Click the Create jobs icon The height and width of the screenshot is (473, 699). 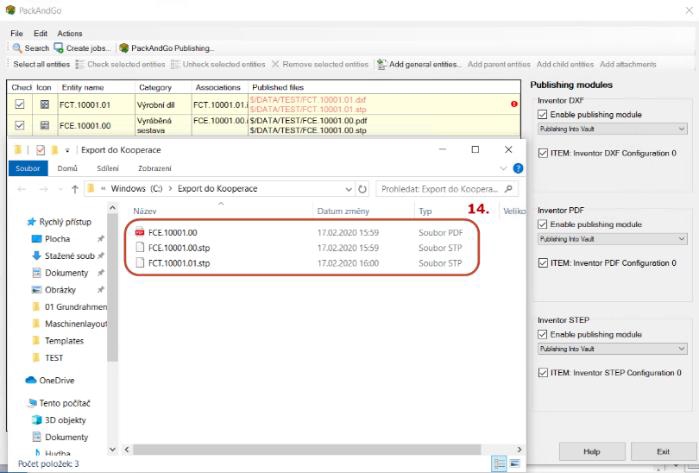[x=59, y=47]
